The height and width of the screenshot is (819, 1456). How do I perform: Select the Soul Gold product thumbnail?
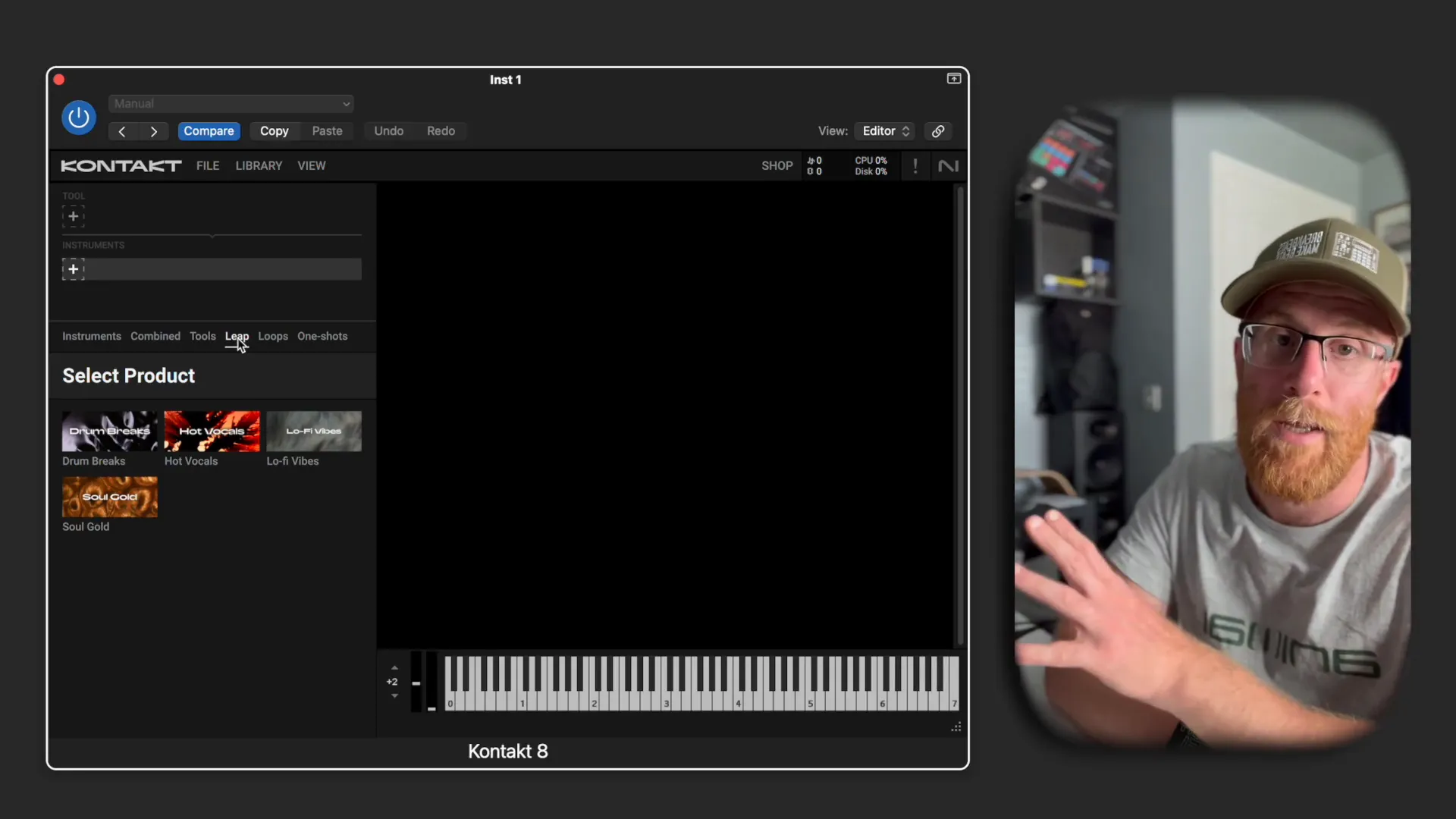[x=110, y=497]
